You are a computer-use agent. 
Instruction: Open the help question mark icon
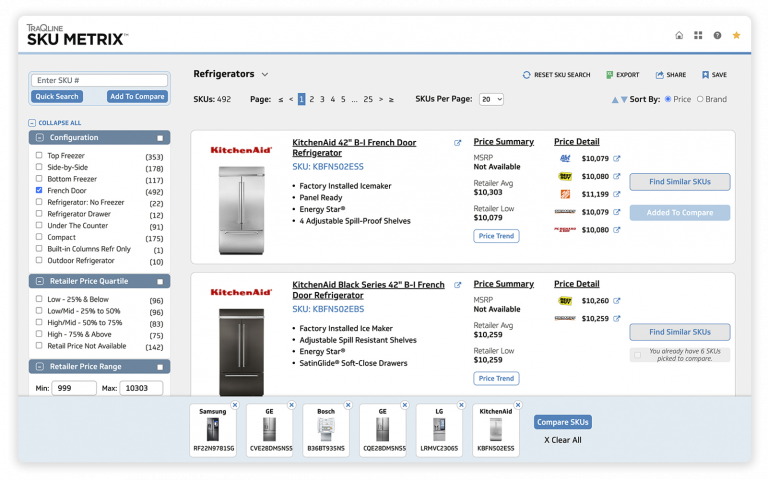click(717, 35)
